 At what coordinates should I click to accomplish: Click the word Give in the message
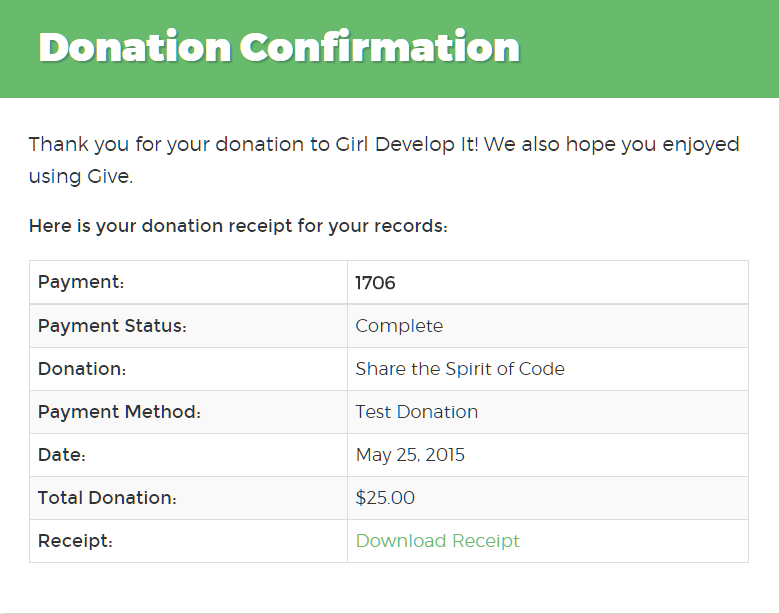[109, 176]
